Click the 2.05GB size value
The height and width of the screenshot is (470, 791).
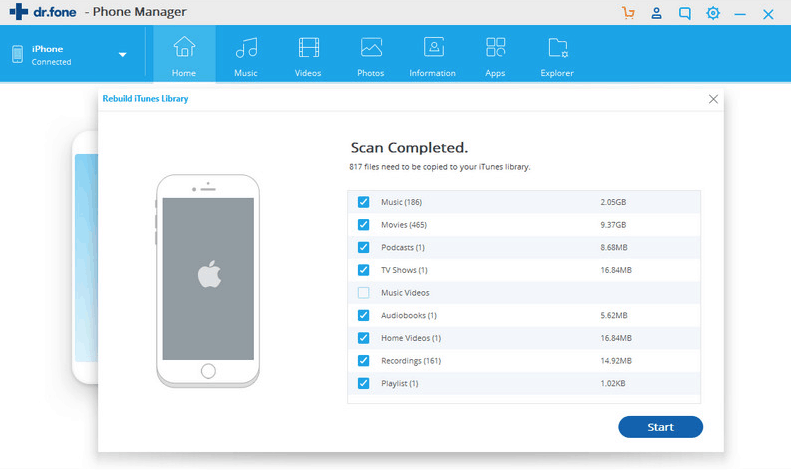coord(613,202)
